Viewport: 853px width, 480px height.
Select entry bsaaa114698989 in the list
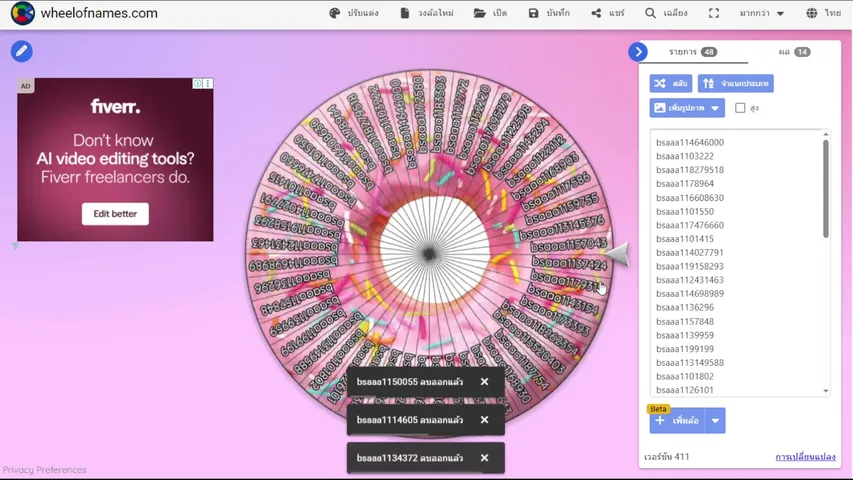690,293
